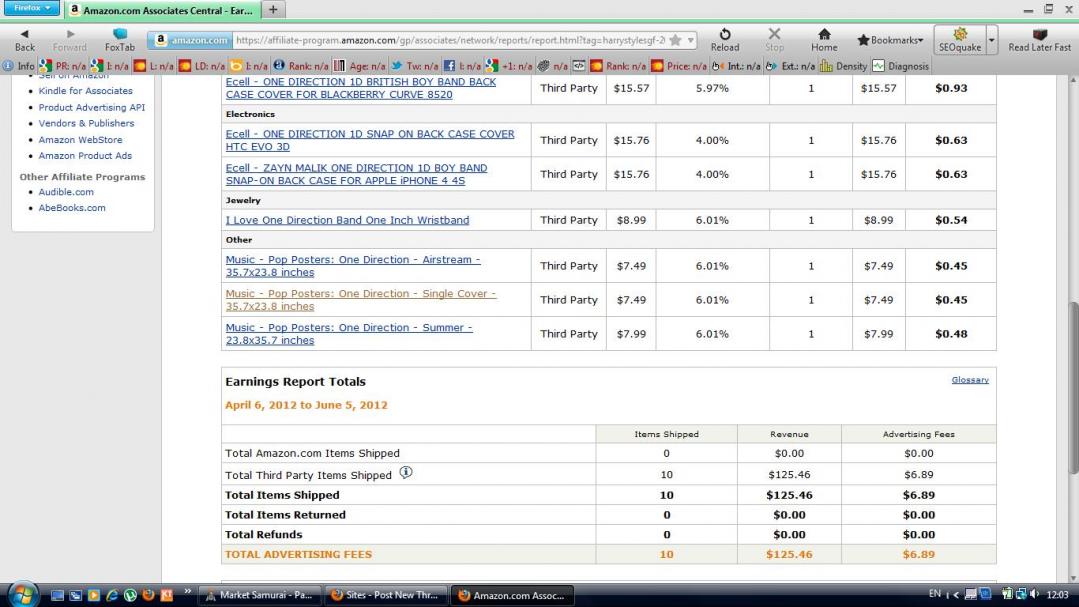Click the volume icon in system tray
This screenshot has width=1079, height=607.
point(1034,594)
